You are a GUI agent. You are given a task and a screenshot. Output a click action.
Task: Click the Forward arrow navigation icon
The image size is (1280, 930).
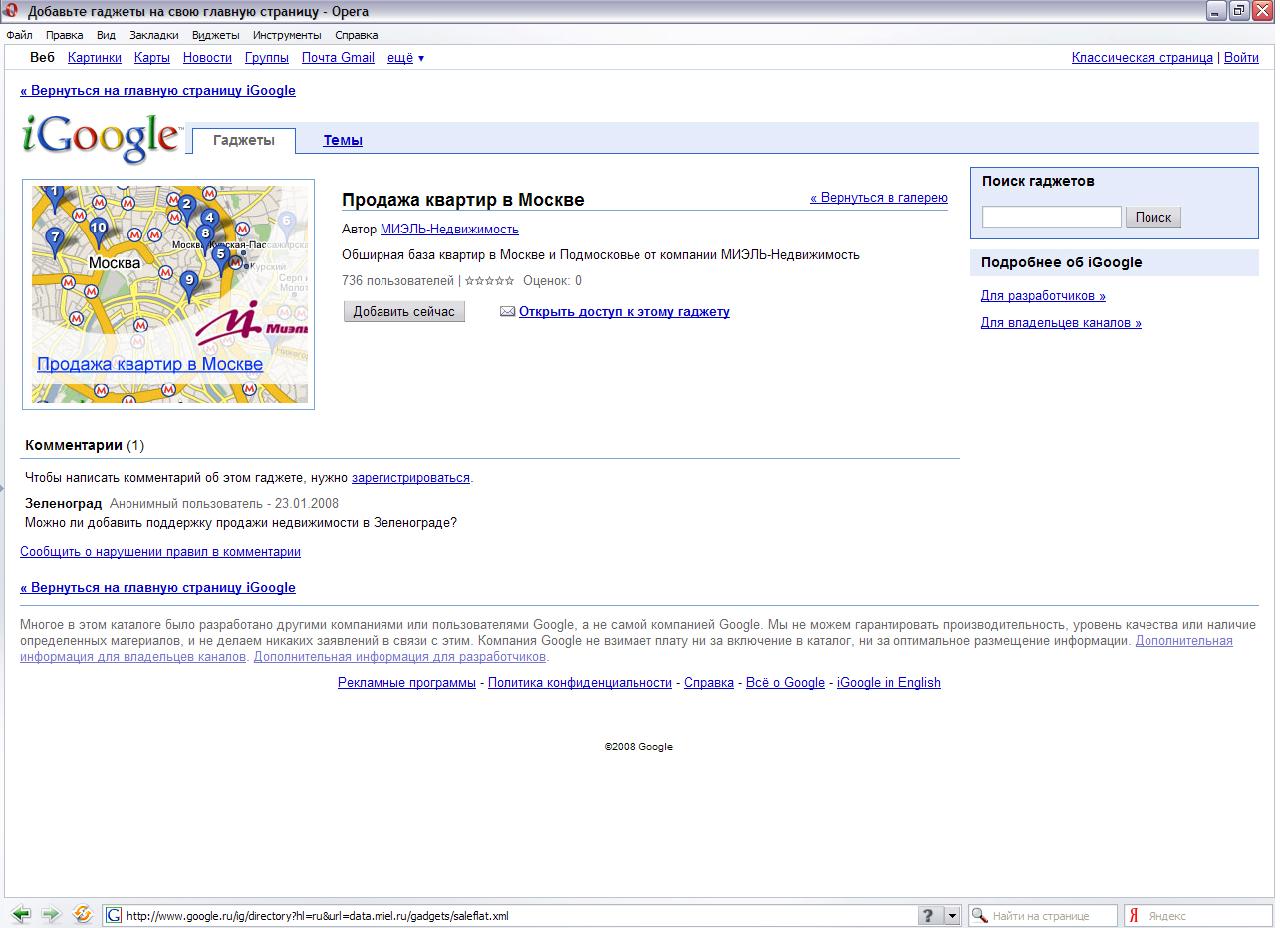51,915
